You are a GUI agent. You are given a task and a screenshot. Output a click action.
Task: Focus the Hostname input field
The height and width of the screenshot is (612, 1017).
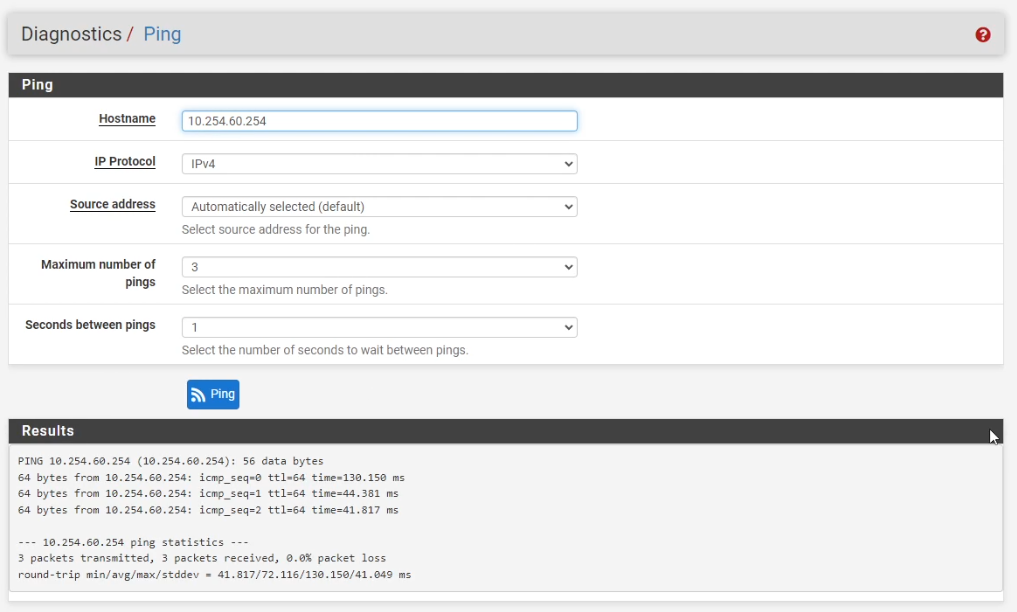point(379,121)
